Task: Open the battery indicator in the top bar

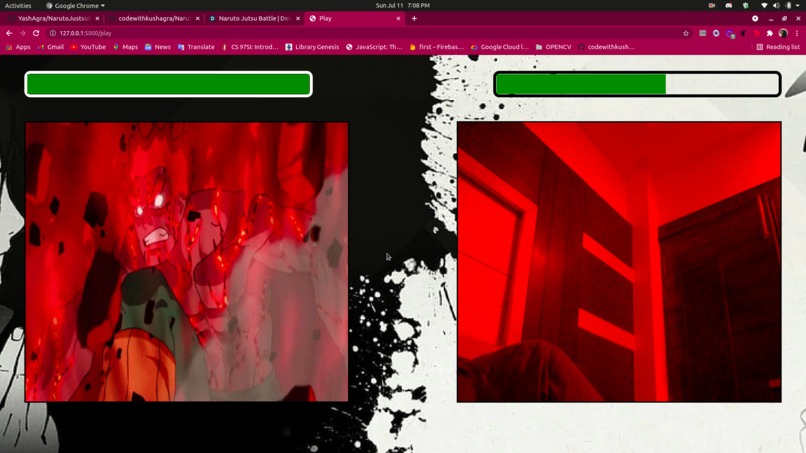Action: (788, 5)
